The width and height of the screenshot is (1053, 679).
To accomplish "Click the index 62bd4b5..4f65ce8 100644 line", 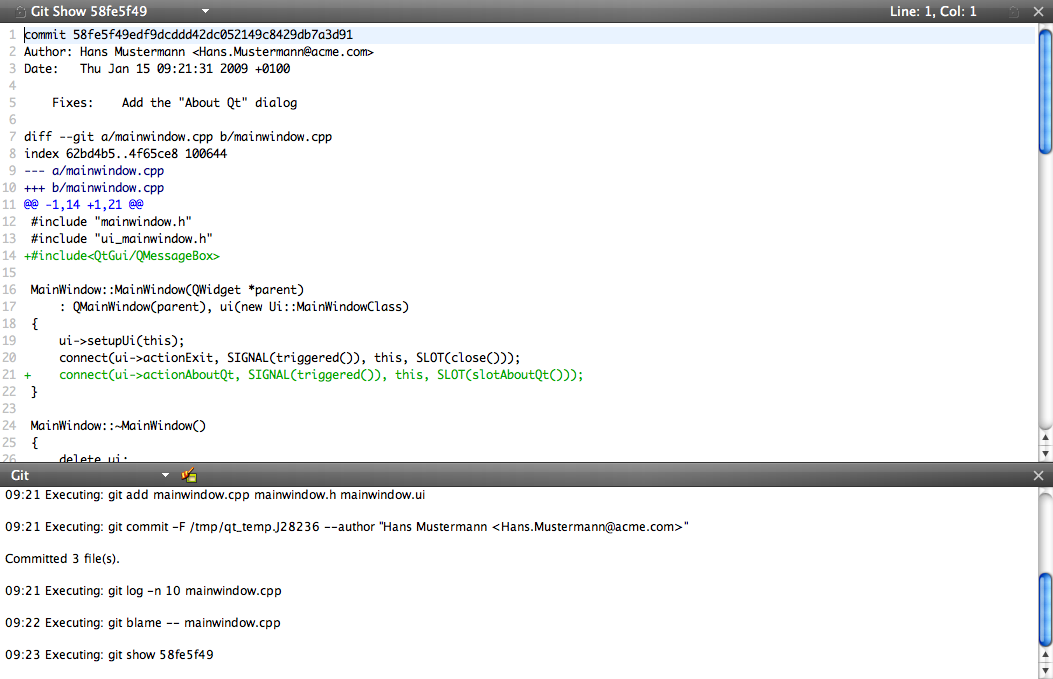I will 126,154.
